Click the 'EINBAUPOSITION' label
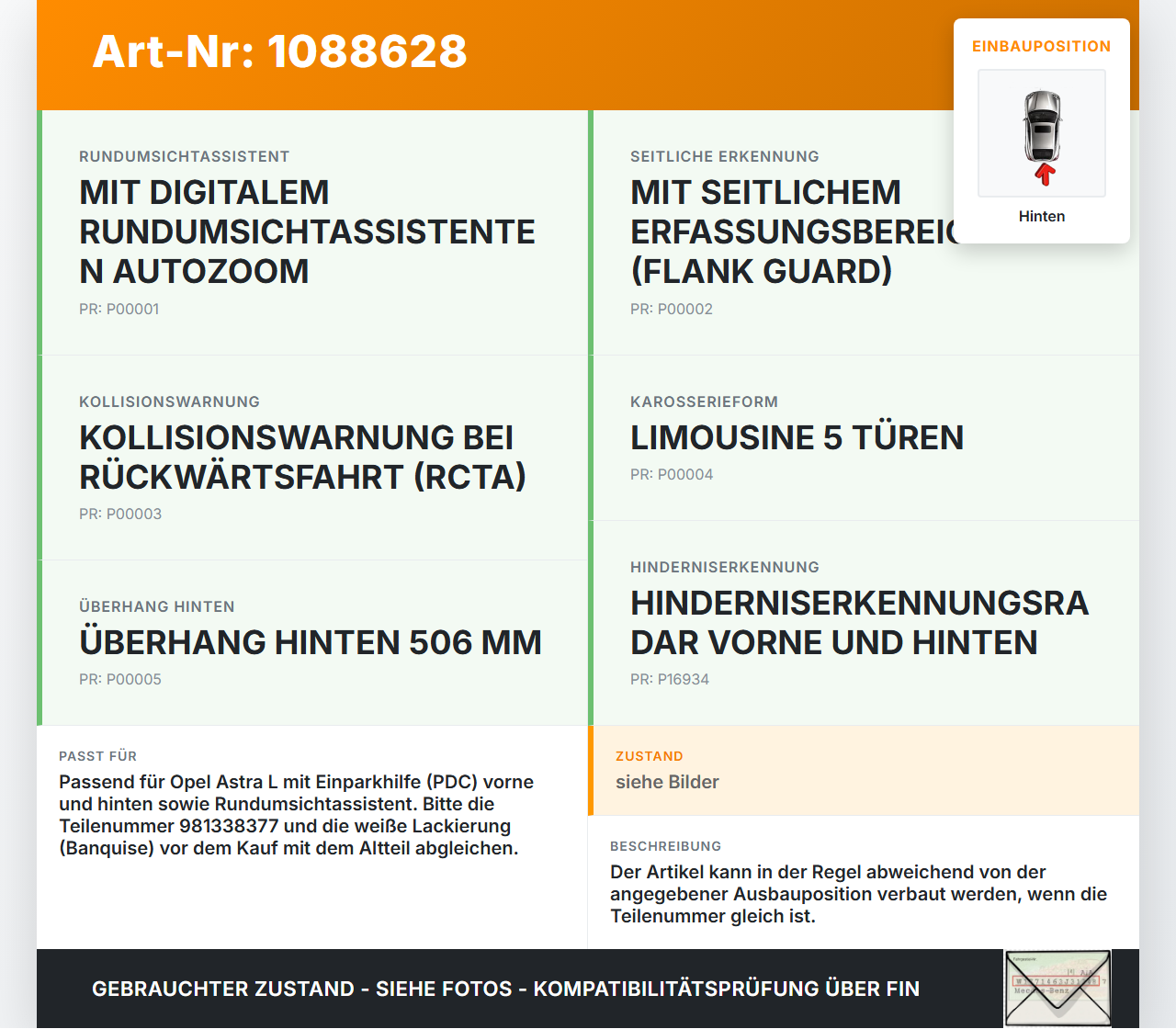The width and height of the screenshot is (1176, 1029). pyautogui.click(x=1042, y=46)
